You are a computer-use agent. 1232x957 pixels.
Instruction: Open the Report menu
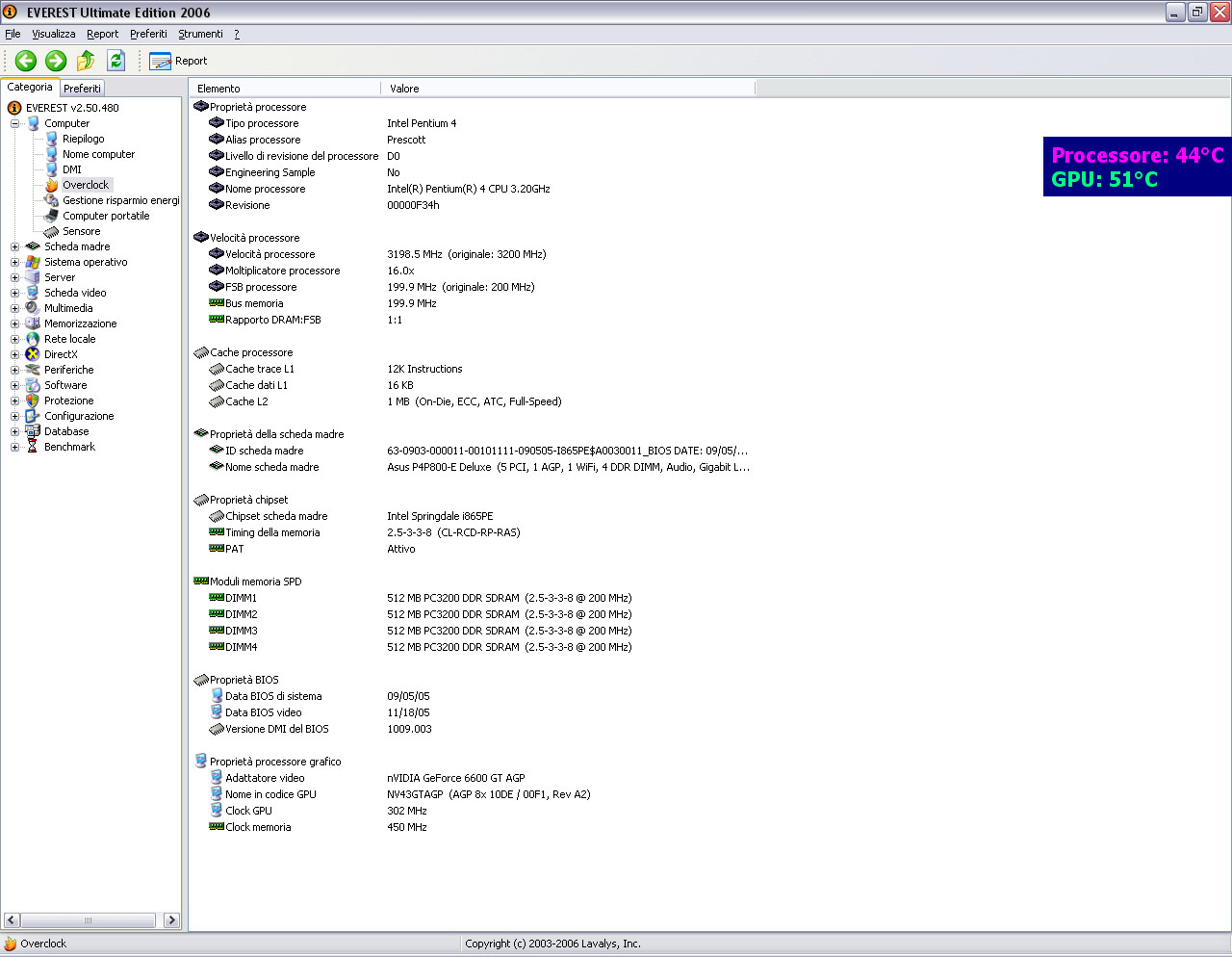(102, 34)
